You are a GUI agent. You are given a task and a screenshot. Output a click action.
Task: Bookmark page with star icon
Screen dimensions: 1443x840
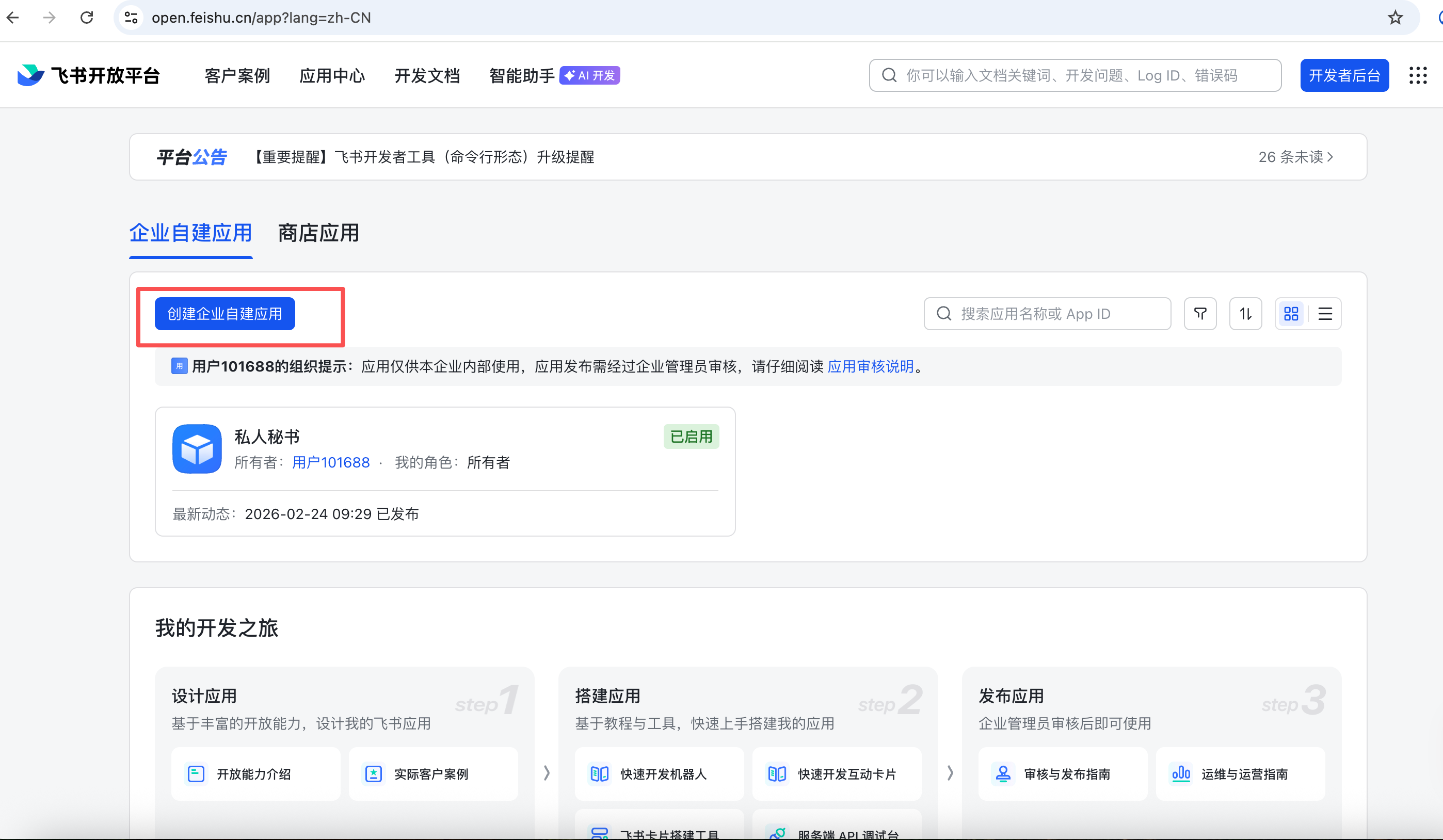1395,18
